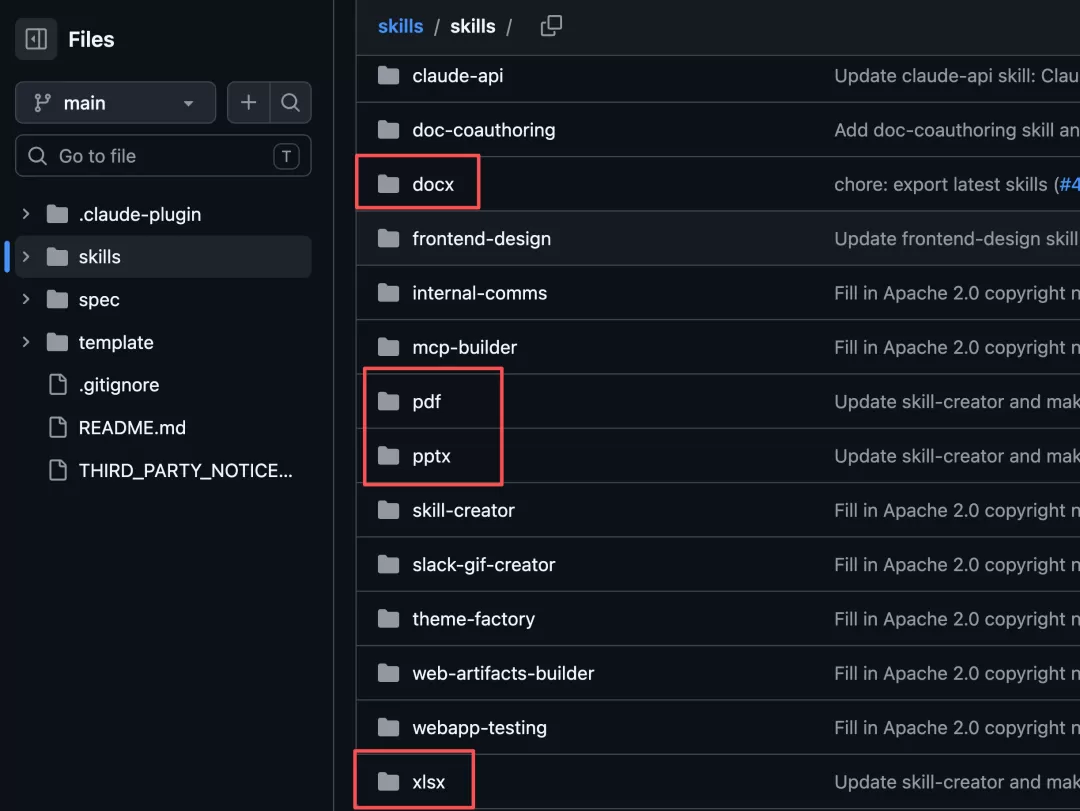Expand the .claude-plugin folder chevron
Screen dimensions: 1080x811
tap(26, 214)
